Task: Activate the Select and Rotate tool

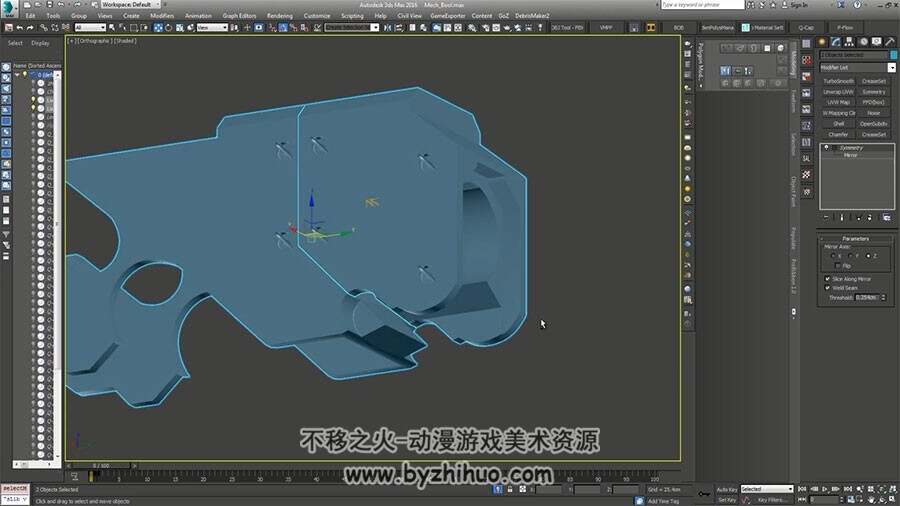Action: 169,28
